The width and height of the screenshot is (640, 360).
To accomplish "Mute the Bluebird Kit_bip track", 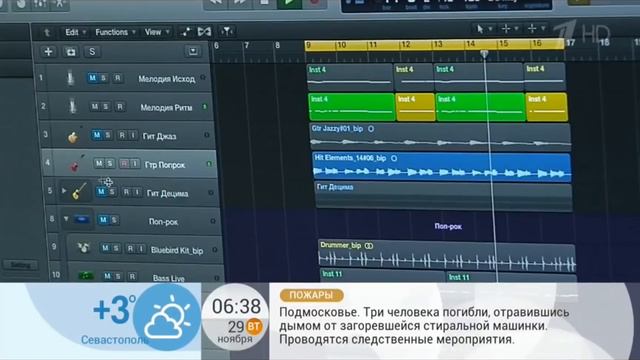I will click(x=105, y=248).
